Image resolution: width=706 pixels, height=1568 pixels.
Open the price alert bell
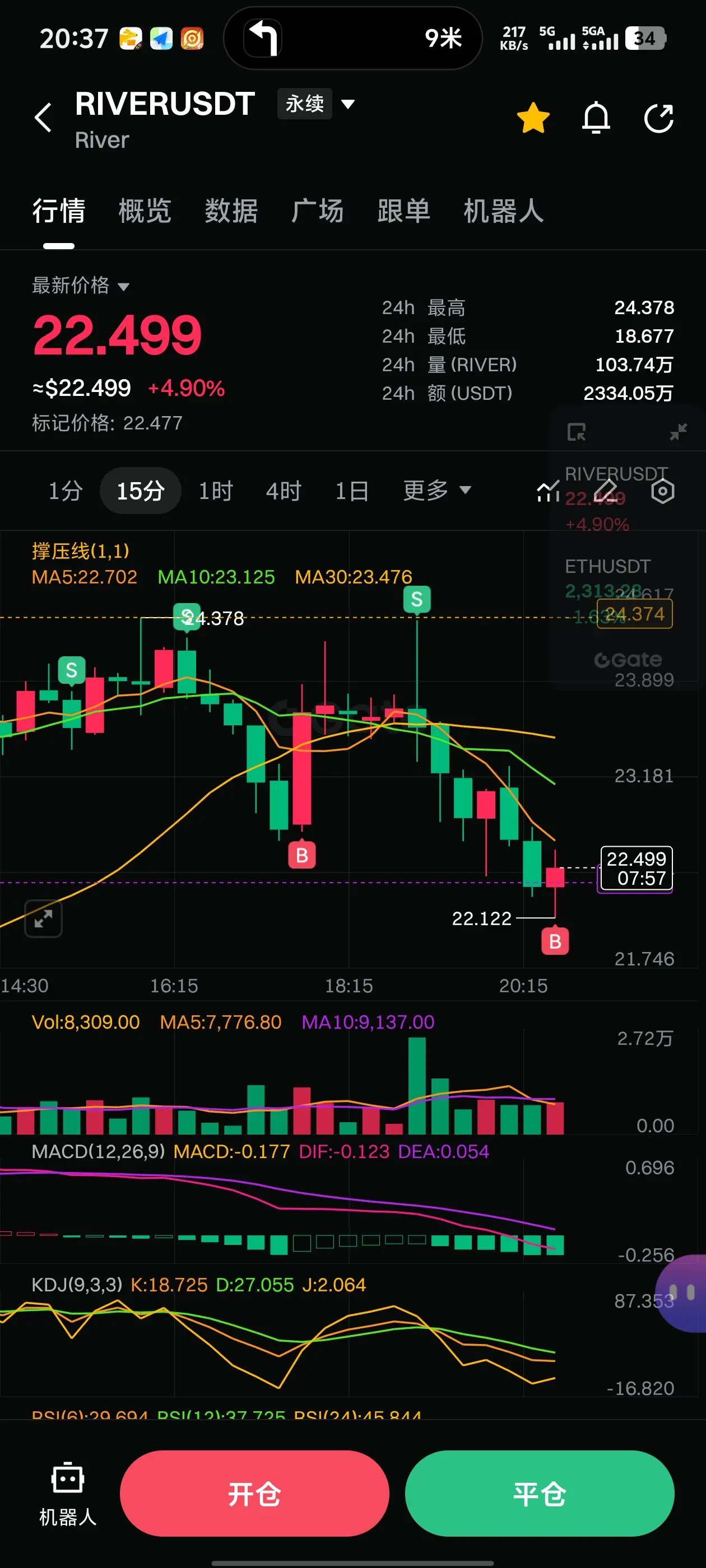click(596, 118)
